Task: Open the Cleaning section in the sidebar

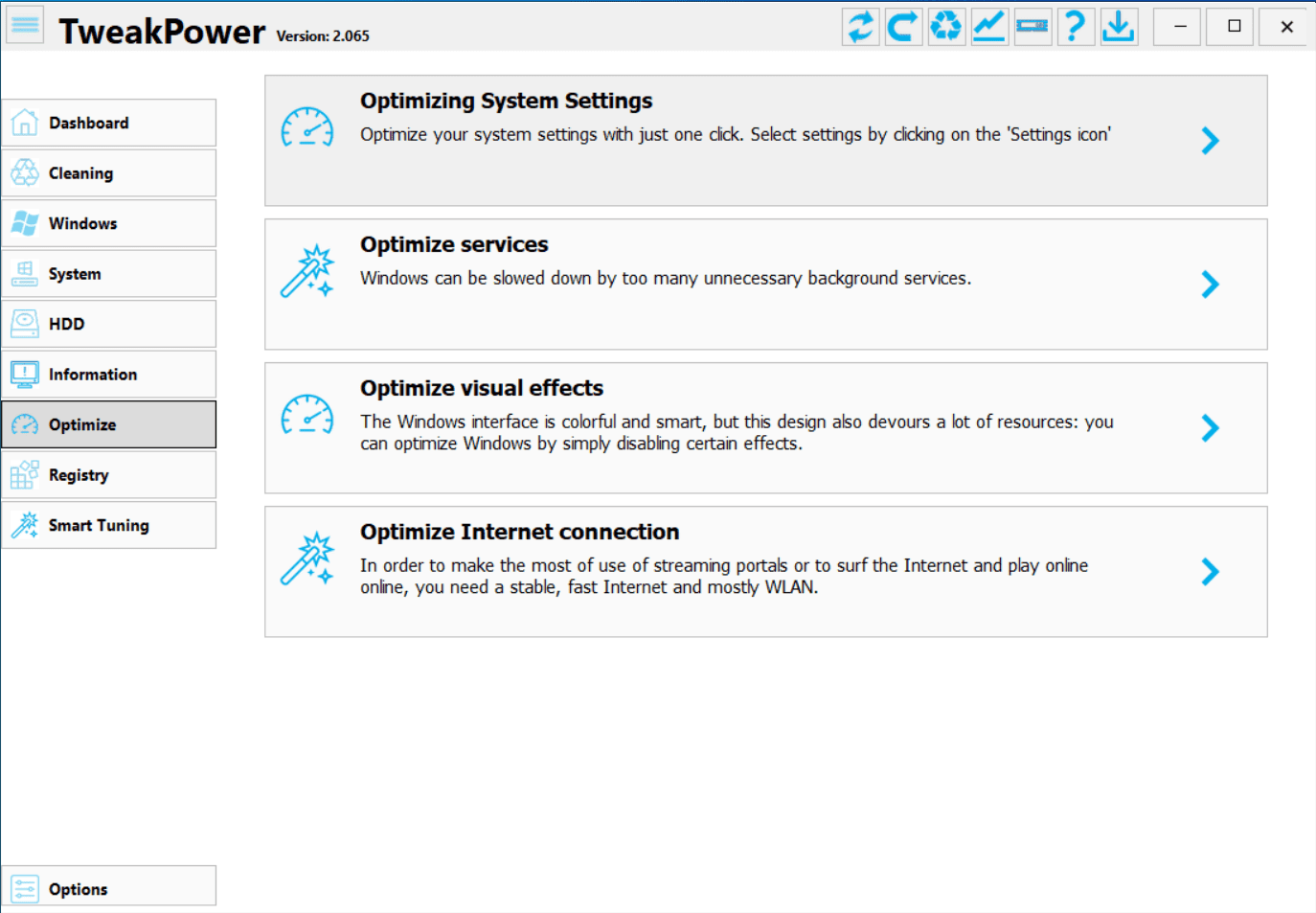Action: [109, 173]
